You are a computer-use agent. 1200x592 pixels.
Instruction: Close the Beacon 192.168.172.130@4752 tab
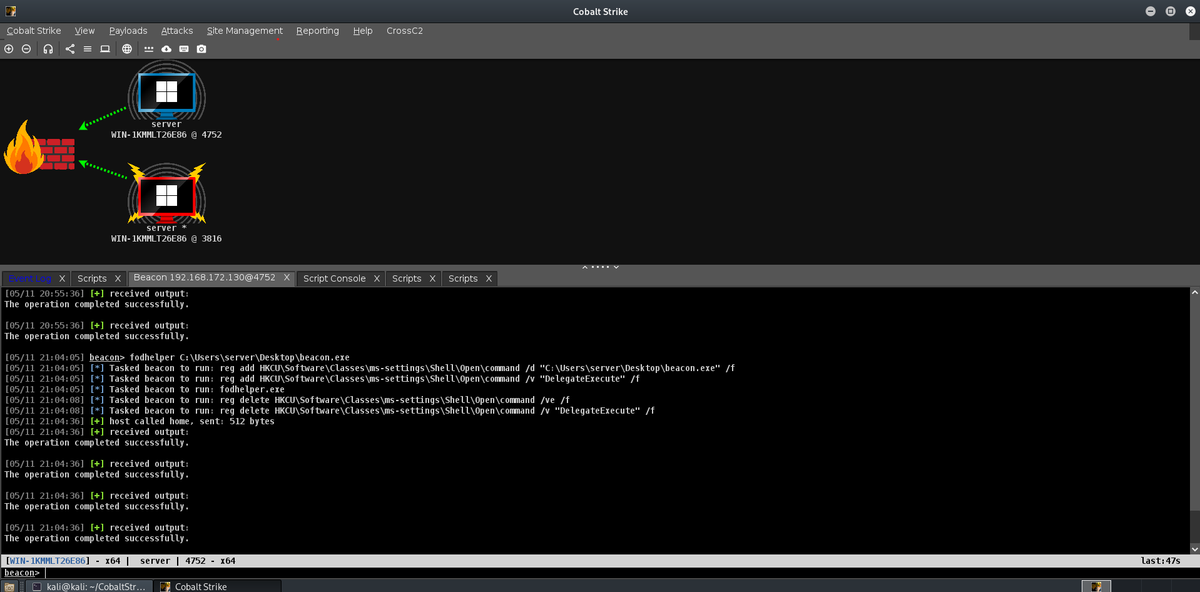[286, 278]
